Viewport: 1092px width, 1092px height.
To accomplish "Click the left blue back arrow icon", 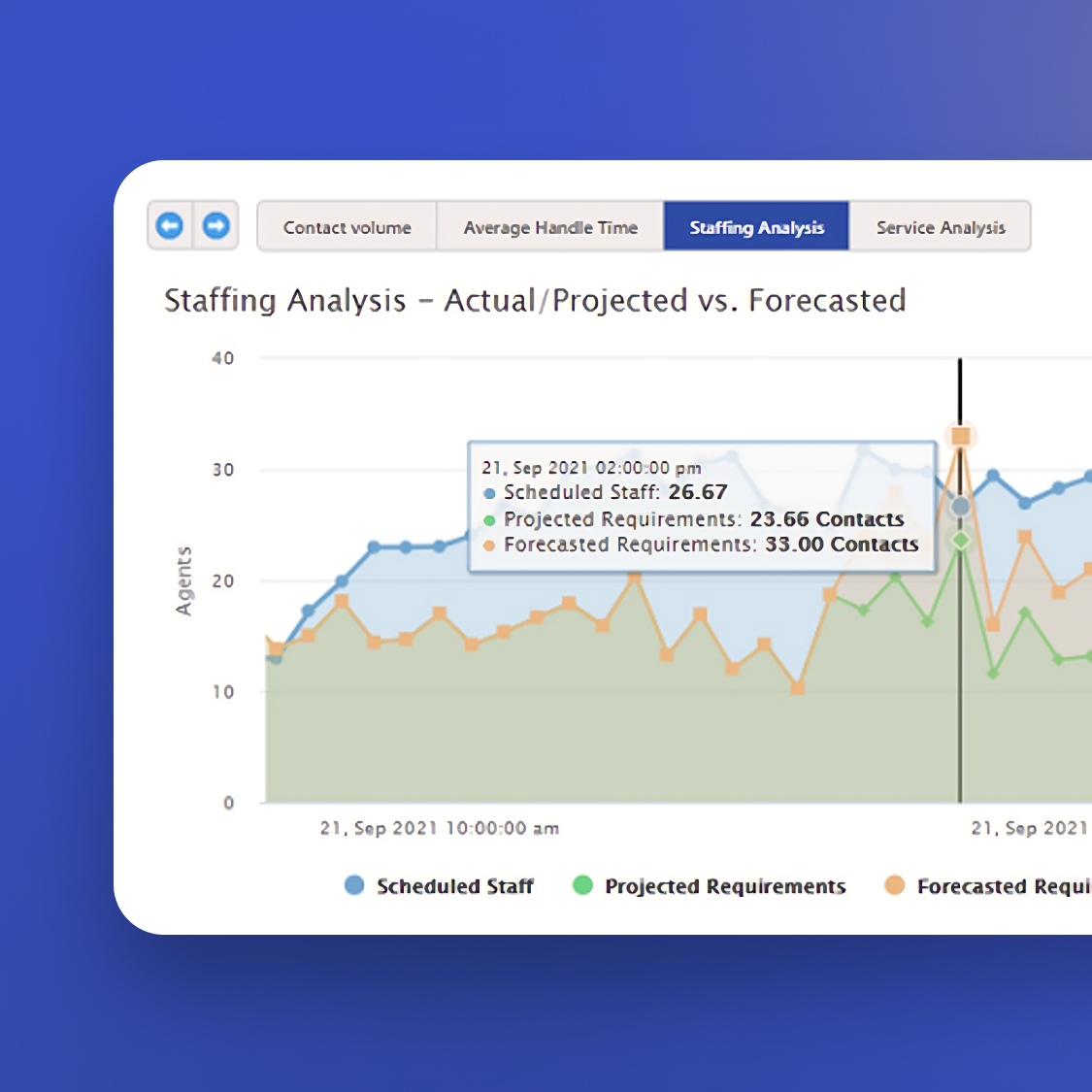I will click(x=170, y=225).
